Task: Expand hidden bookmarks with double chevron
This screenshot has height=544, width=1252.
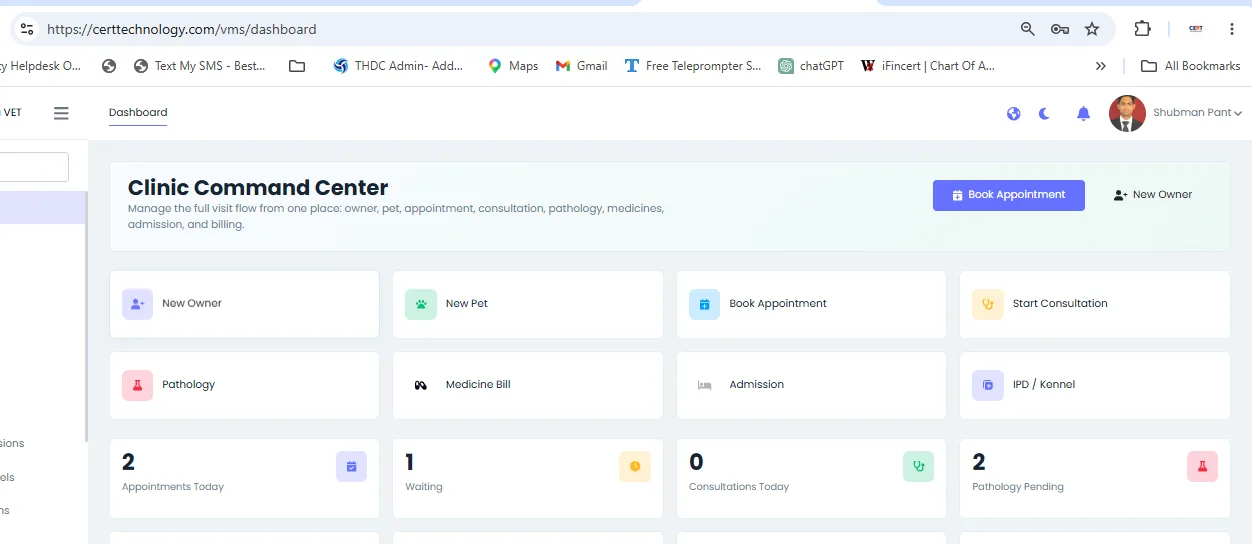Action: coord(1101,66)
